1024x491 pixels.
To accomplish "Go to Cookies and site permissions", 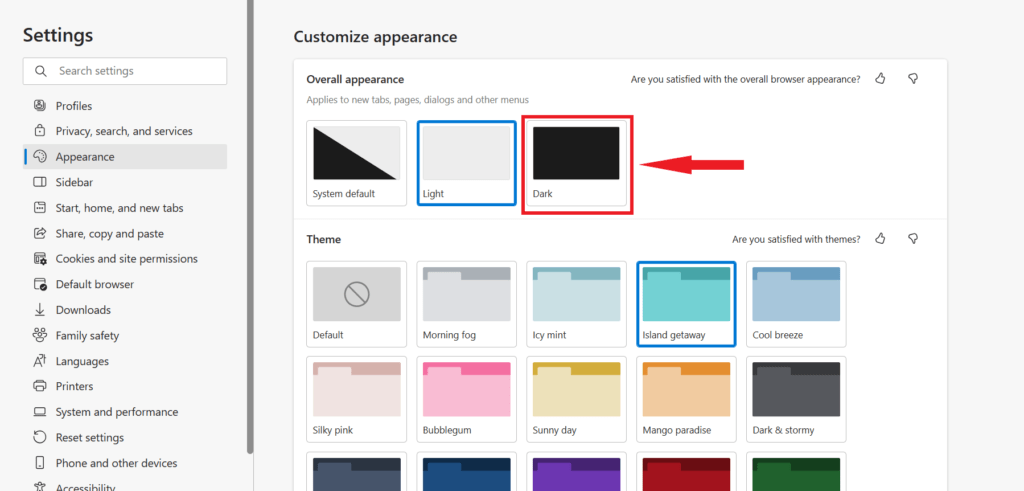I will [125, 259].
